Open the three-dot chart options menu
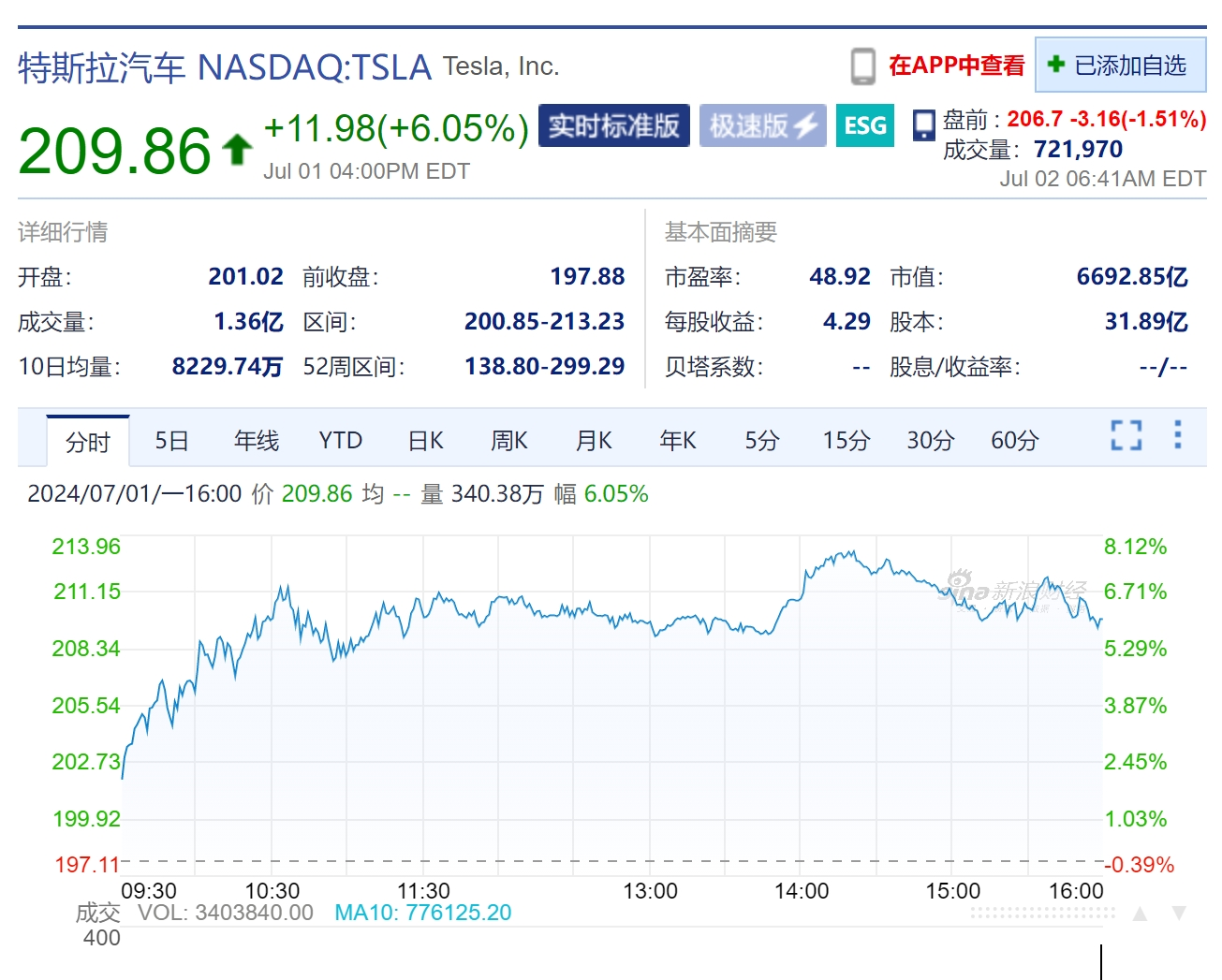Viewport: 1222px width, 980px height. pyautogui.click(x=1178, y=434)
